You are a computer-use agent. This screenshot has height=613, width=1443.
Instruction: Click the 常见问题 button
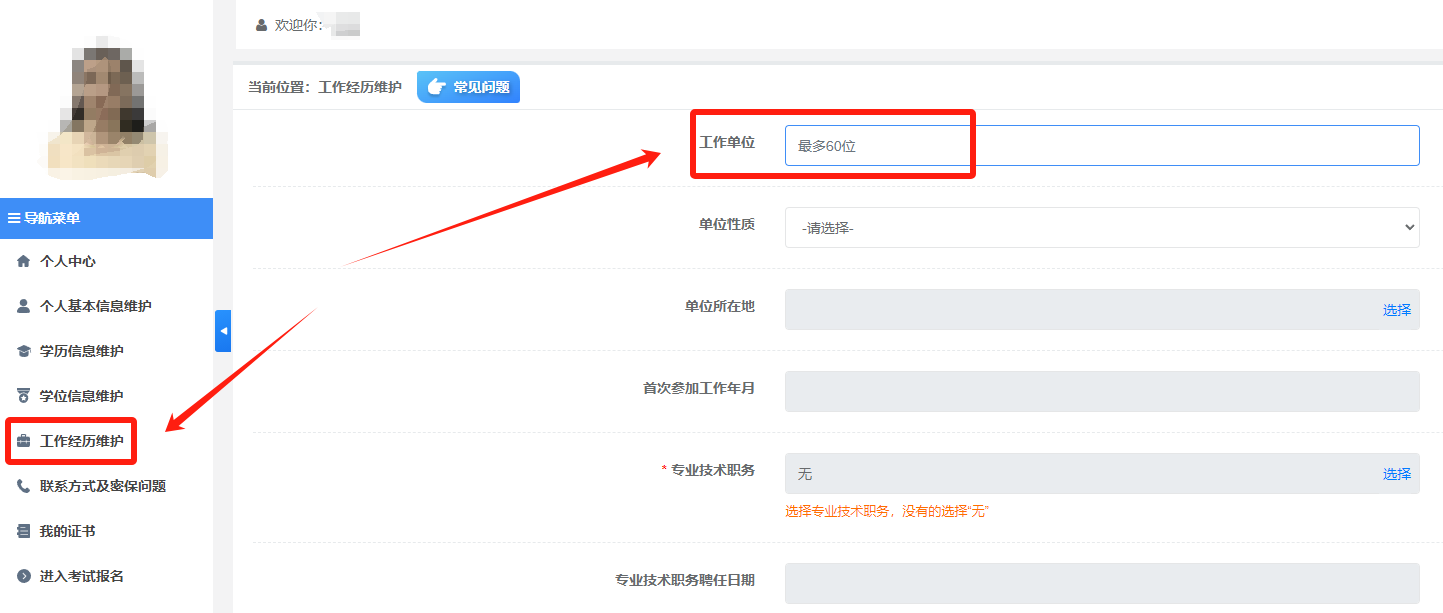point(468,88)
